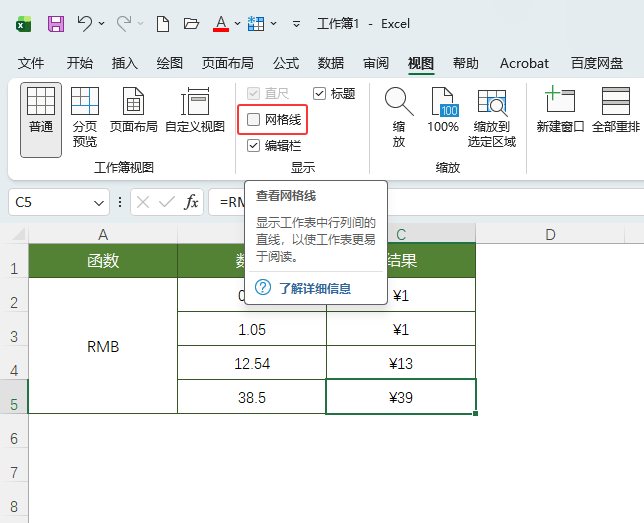Click cell containing 1.05
This screenshot has width=644, height=523.
[252, 329]
